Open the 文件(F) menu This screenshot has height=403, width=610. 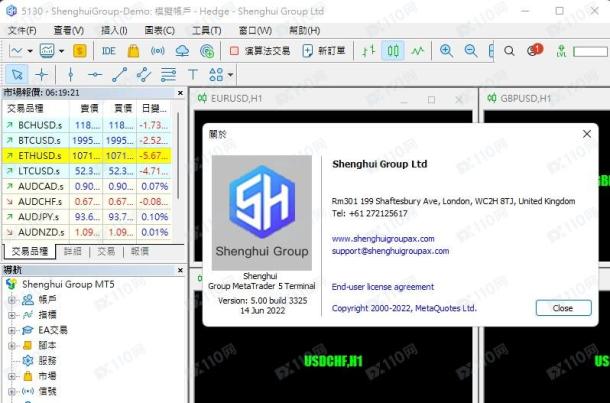22,30
